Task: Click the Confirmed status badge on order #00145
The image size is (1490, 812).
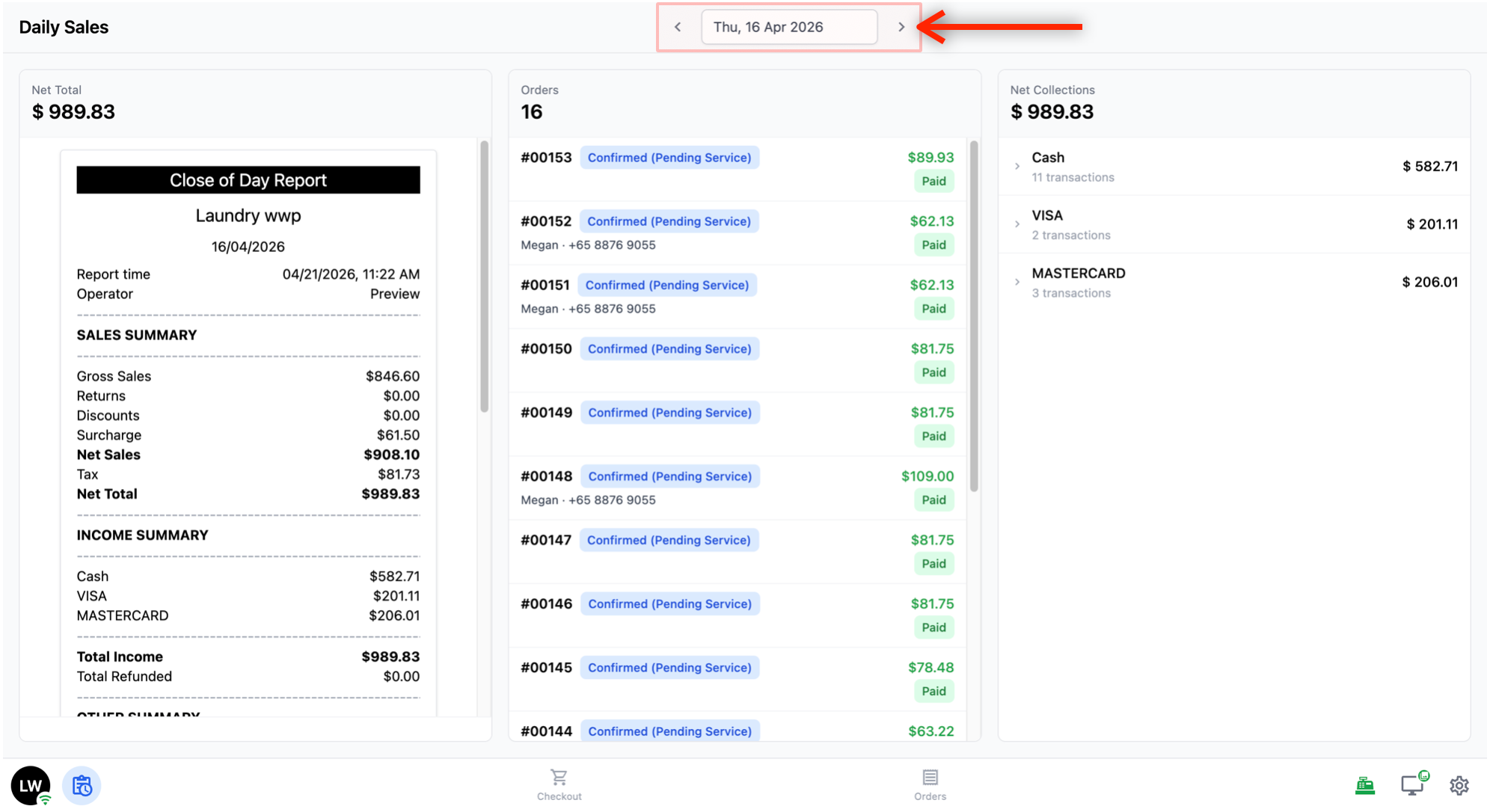Action: (x=669, y=668)
